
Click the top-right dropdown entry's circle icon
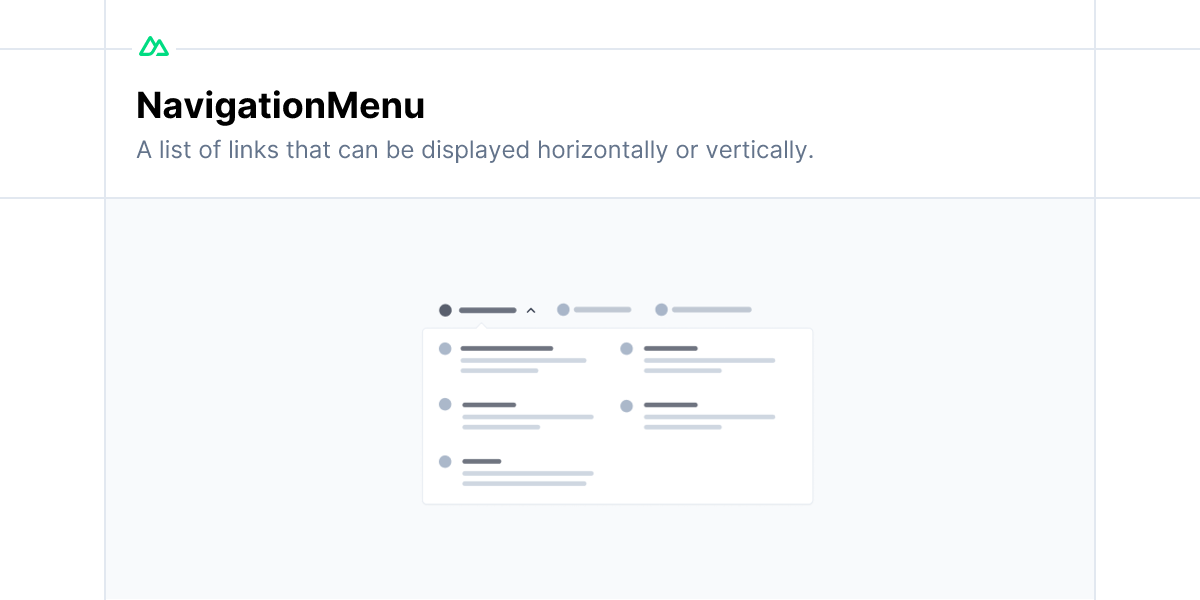click(626, 349)
